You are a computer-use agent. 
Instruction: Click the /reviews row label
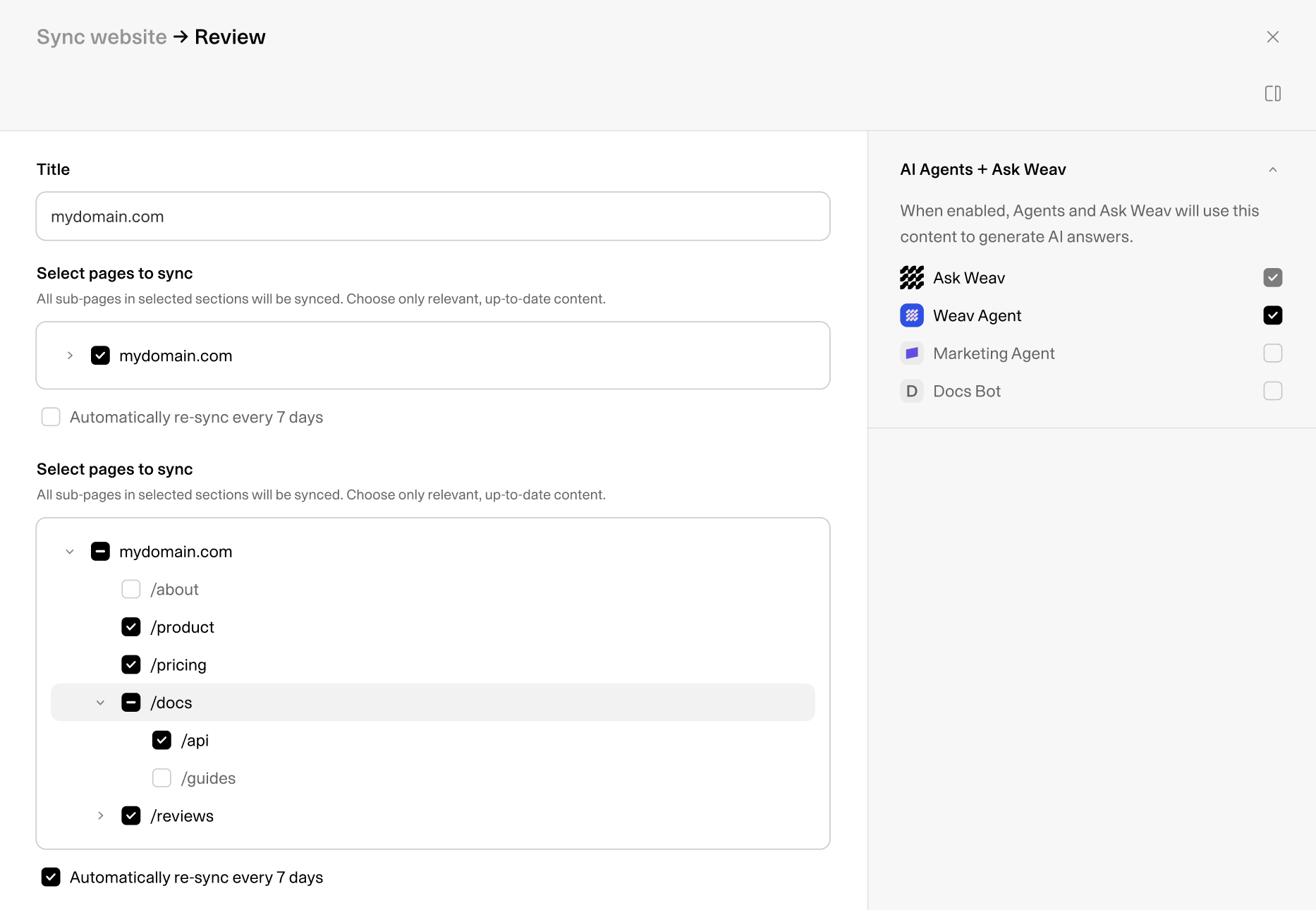(x=182, y=815)
